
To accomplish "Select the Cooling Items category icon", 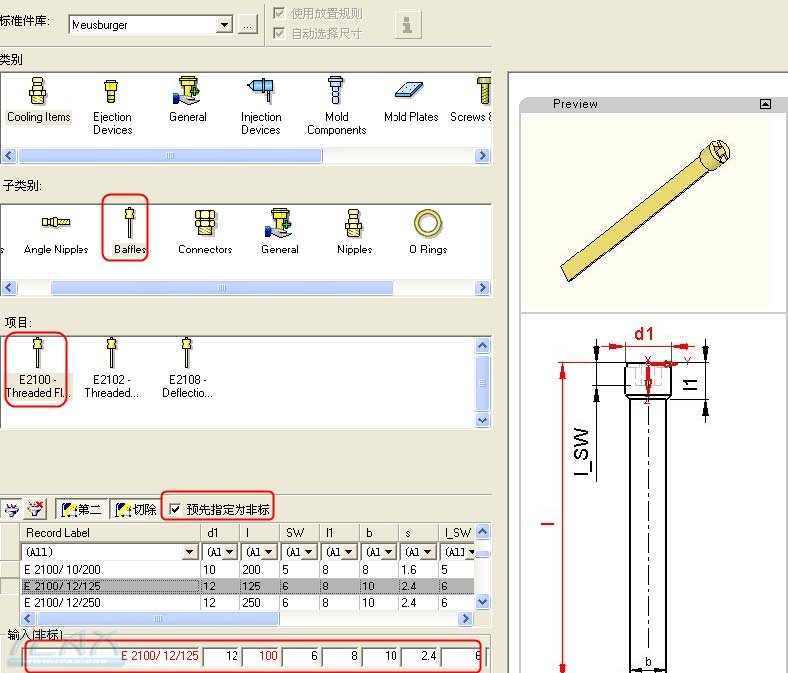I will click(x=38, y=99).
